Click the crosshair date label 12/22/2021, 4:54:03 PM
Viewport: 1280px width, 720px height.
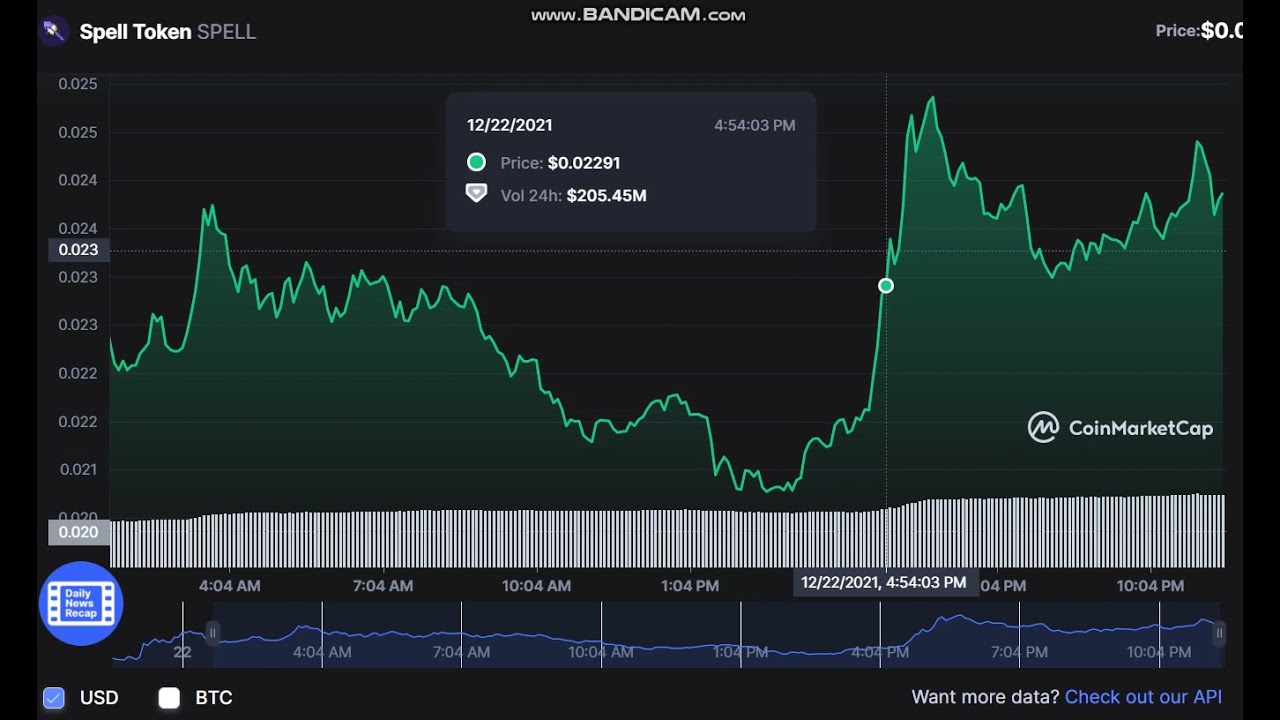point(884,582)
